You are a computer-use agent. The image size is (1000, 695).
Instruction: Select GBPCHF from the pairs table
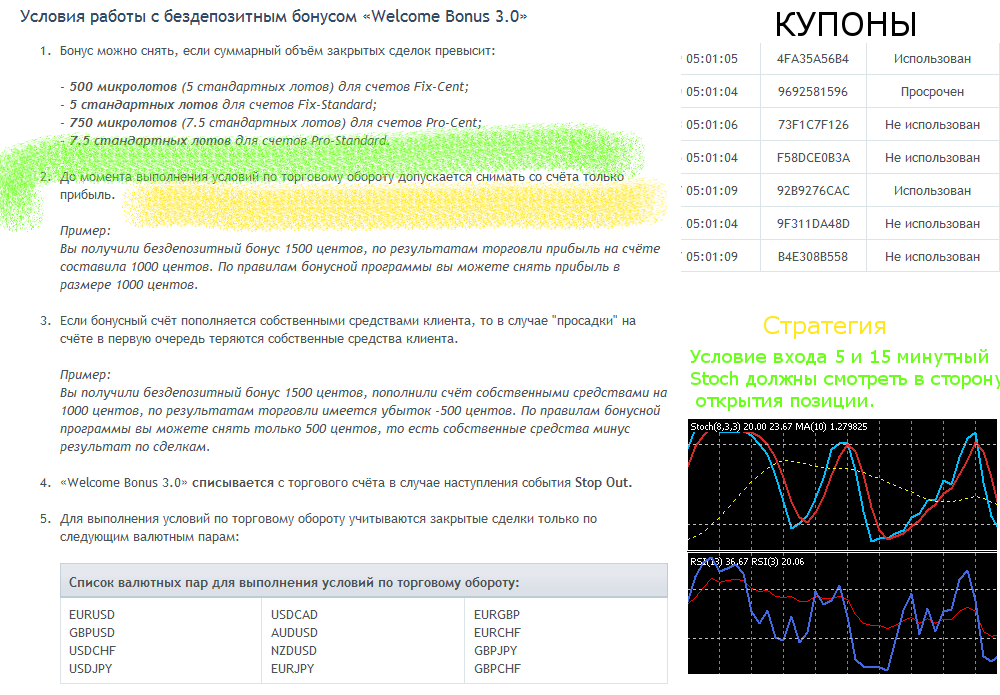click(x=497, y=669)
